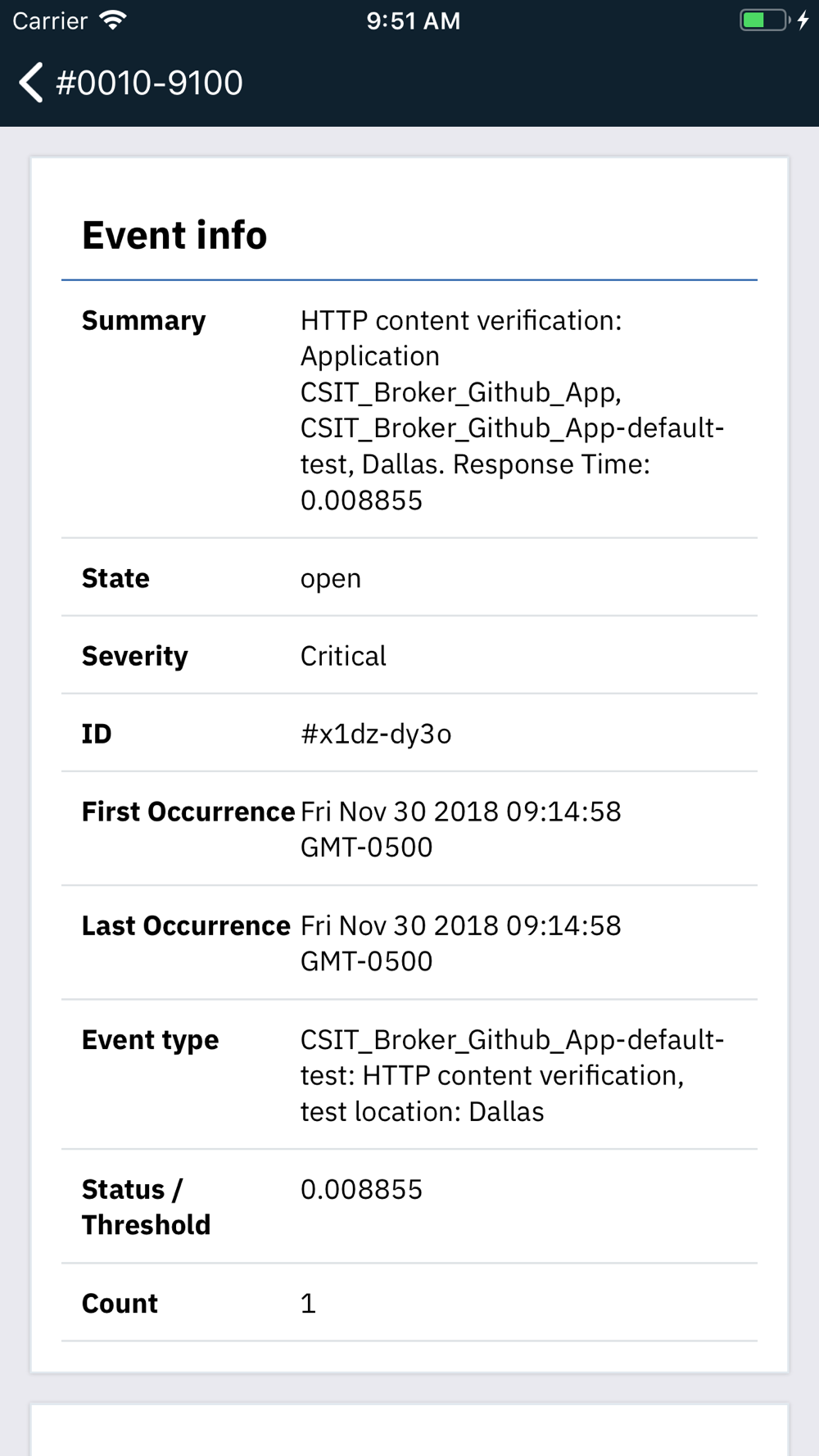Tap the back chevron arrow

[x=31, y=83]
